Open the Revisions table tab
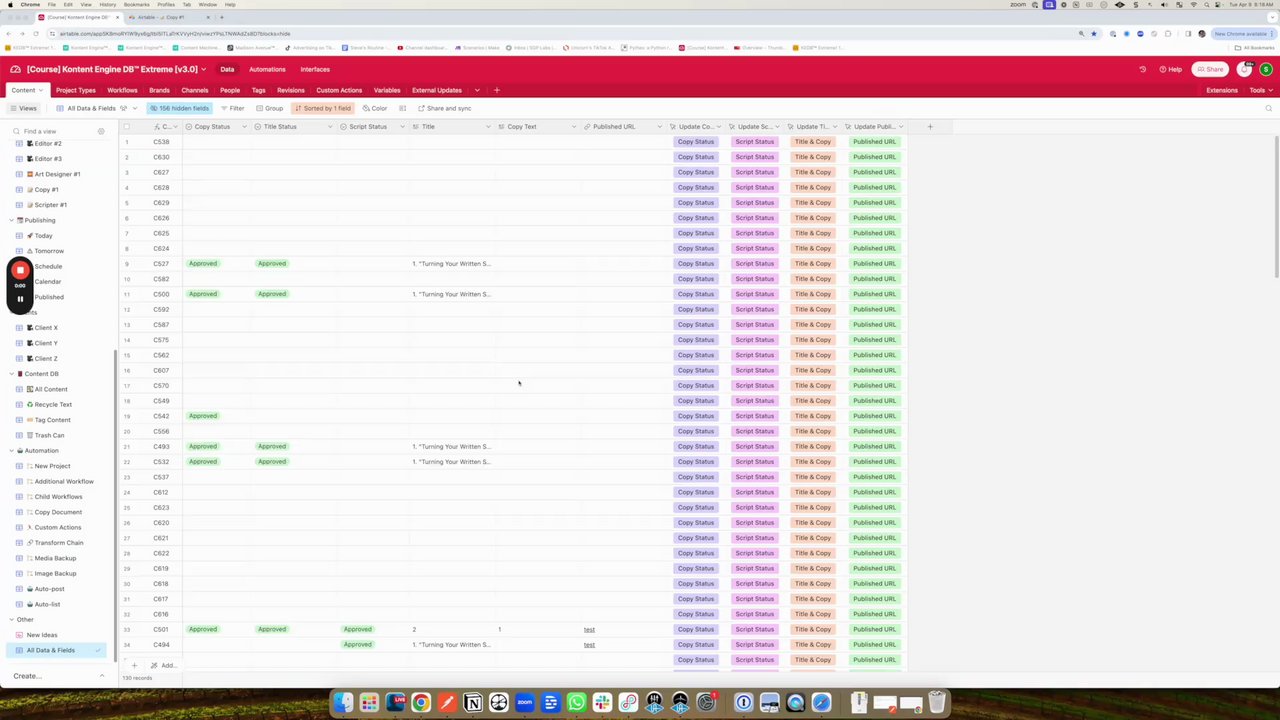The image size is (1280, 720). coord(291,90)
